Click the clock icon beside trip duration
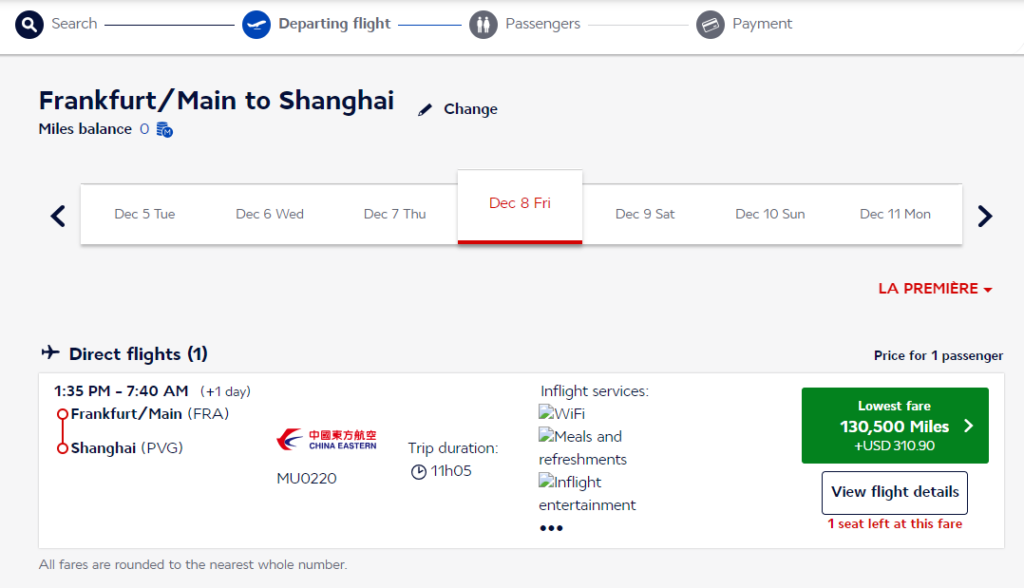This screenshot has width=1024, height=588. coord(419,470)
